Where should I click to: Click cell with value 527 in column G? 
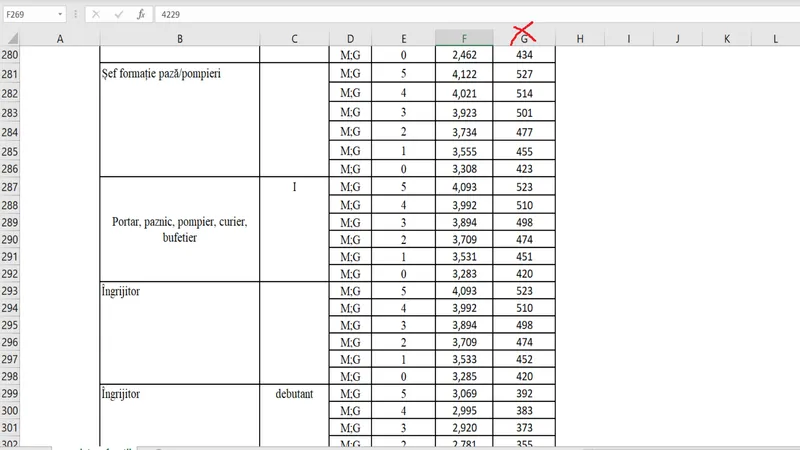pos(524,74)
